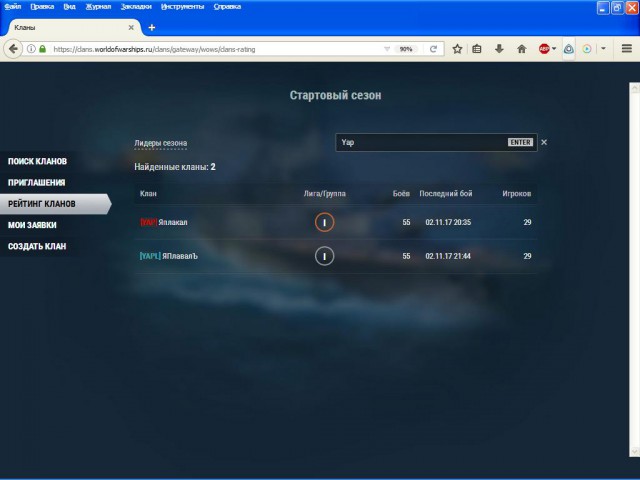Viewport: 640px width, 480px height.
Task: Click the Игроков column header
Action: click(x=517, y=193)
